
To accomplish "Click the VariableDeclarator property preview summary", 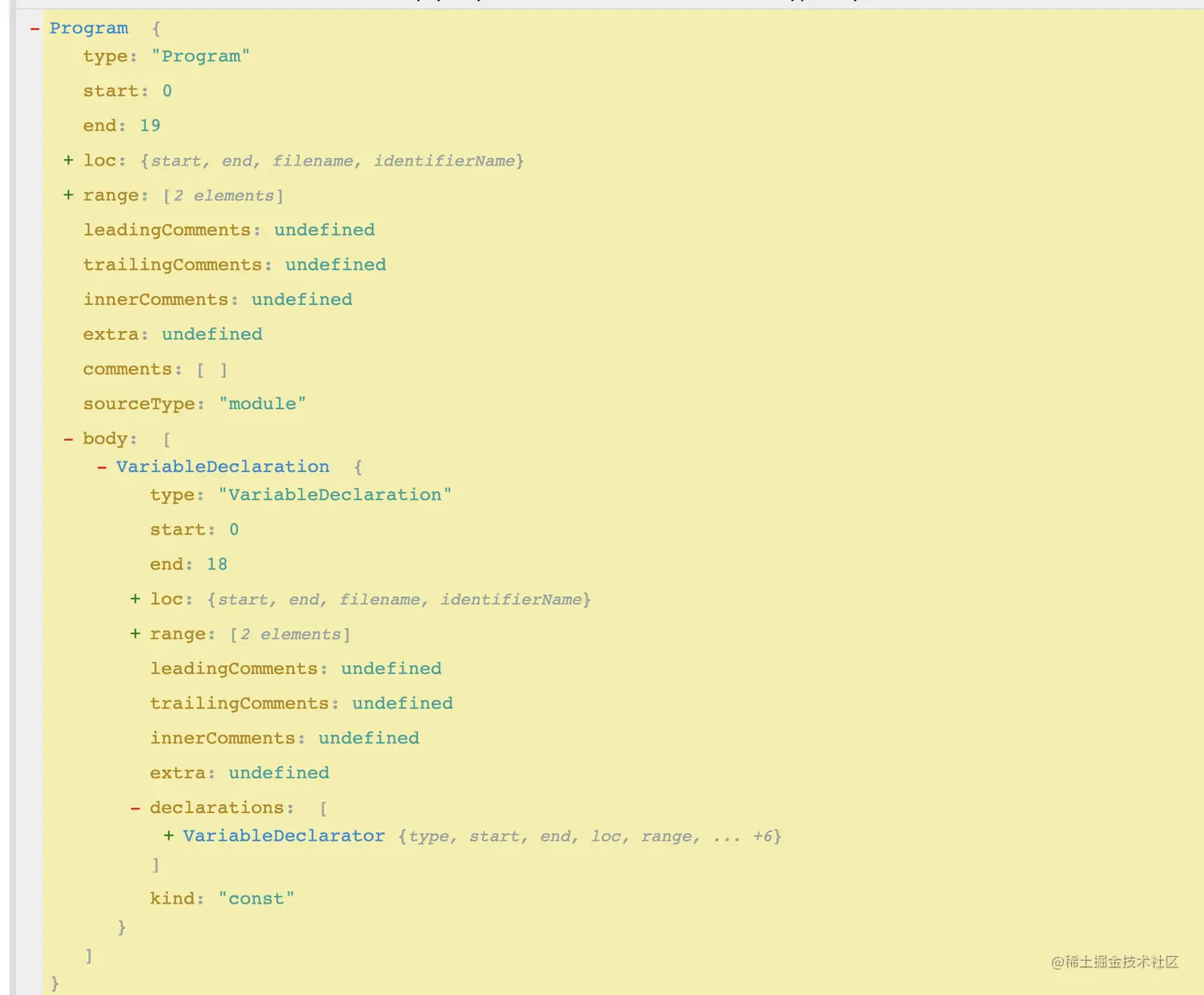I will [590, 837].
